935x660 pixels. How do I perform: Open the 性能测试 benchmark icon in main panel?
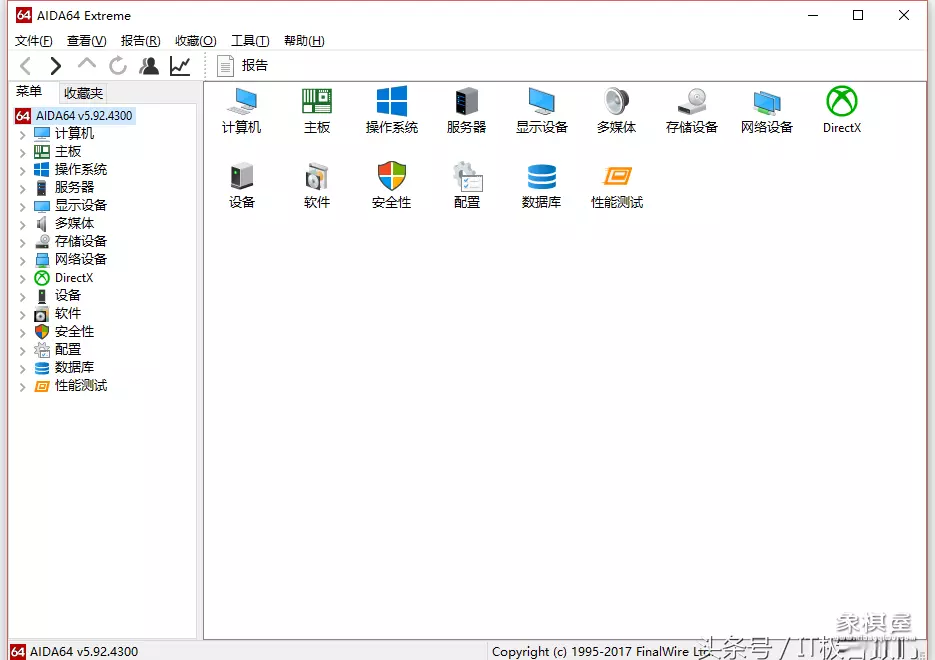point(617,185)
